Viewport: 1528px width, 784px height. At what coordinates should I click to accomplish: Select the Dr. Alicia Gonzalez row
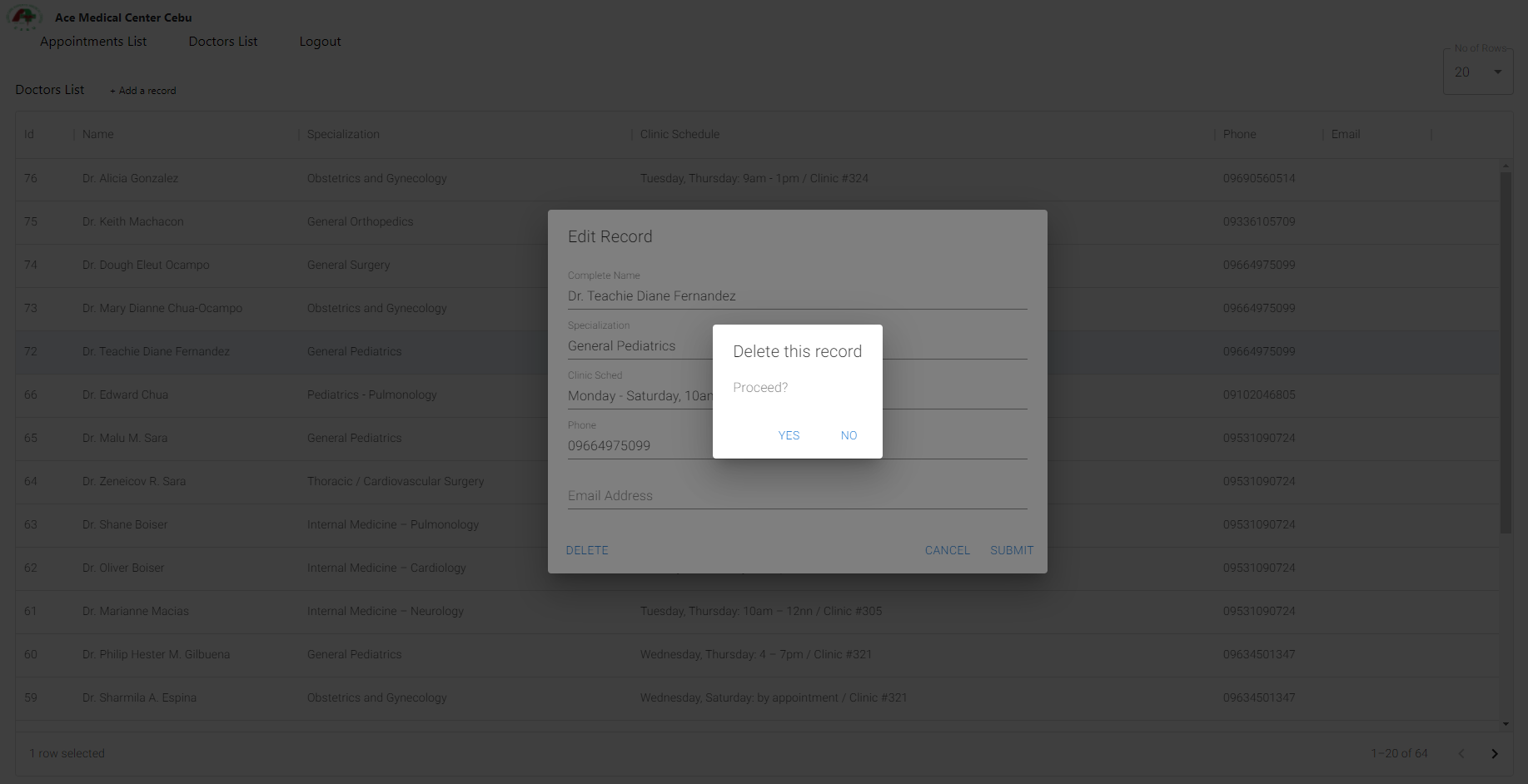(131, 178)
